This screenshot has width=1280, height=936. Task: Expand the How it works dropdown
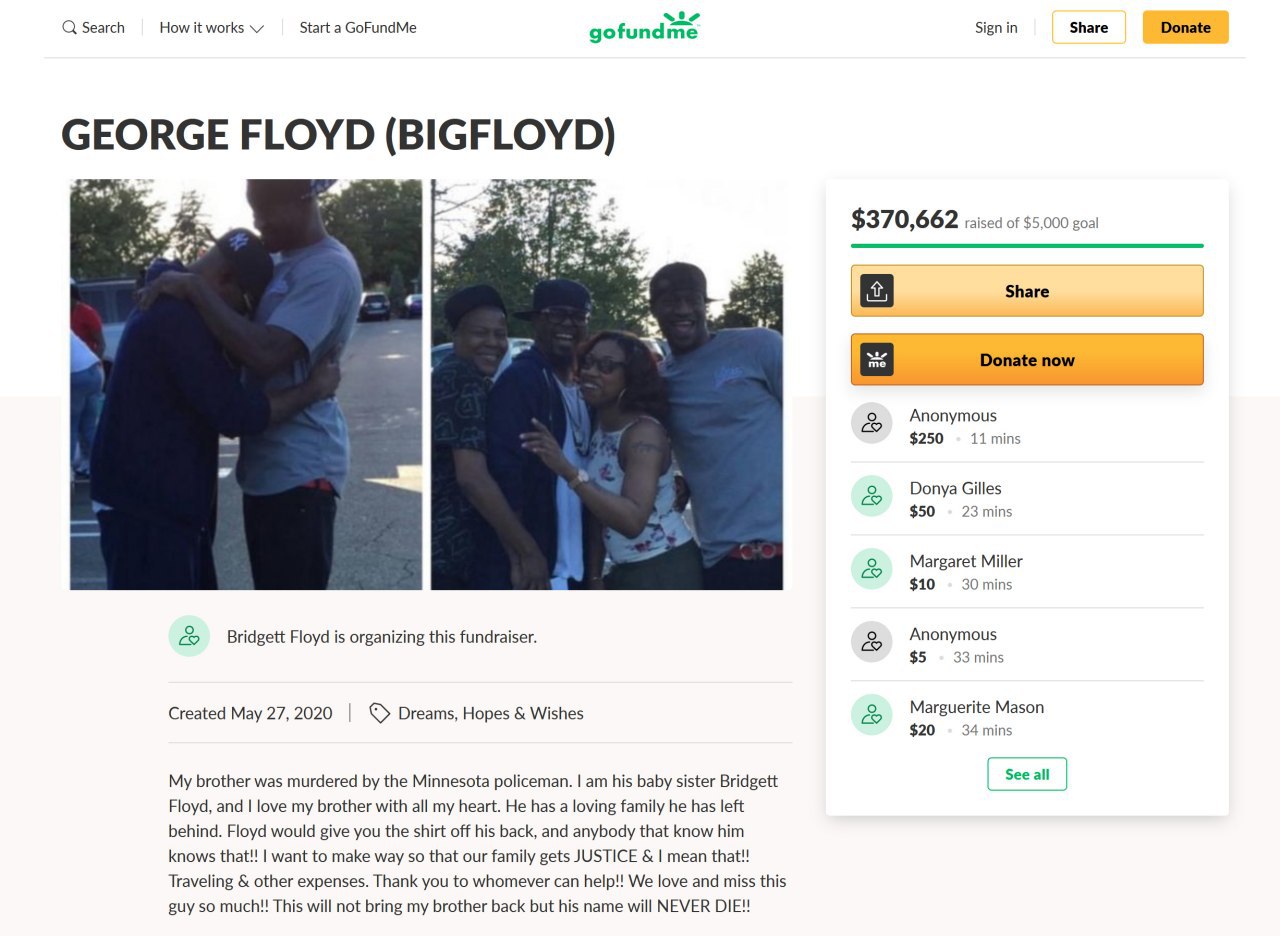pos(211,28)
